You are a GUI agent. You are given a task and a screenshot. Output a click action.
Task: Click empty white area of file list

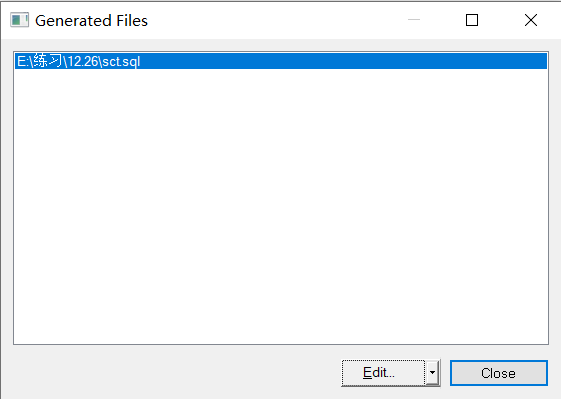(281, 206)
